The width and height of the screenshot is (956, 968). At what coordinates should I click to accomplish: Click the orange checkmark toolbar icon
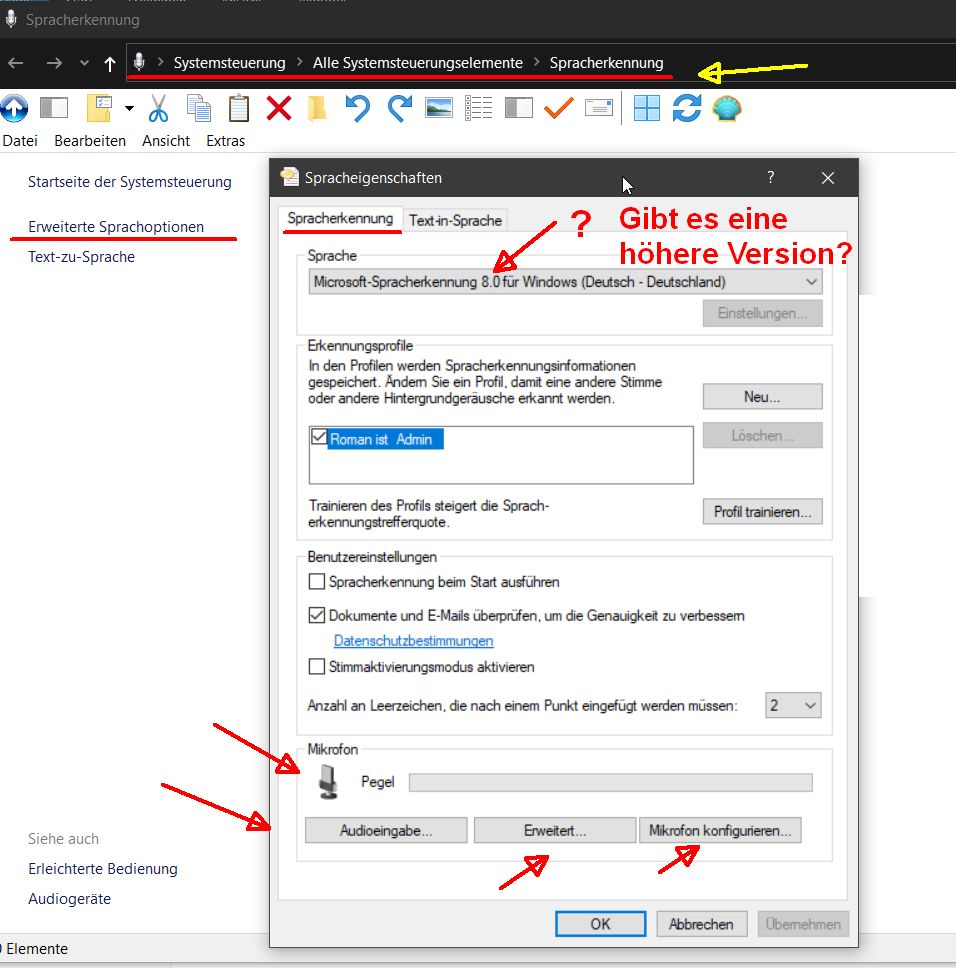point(559,109)
